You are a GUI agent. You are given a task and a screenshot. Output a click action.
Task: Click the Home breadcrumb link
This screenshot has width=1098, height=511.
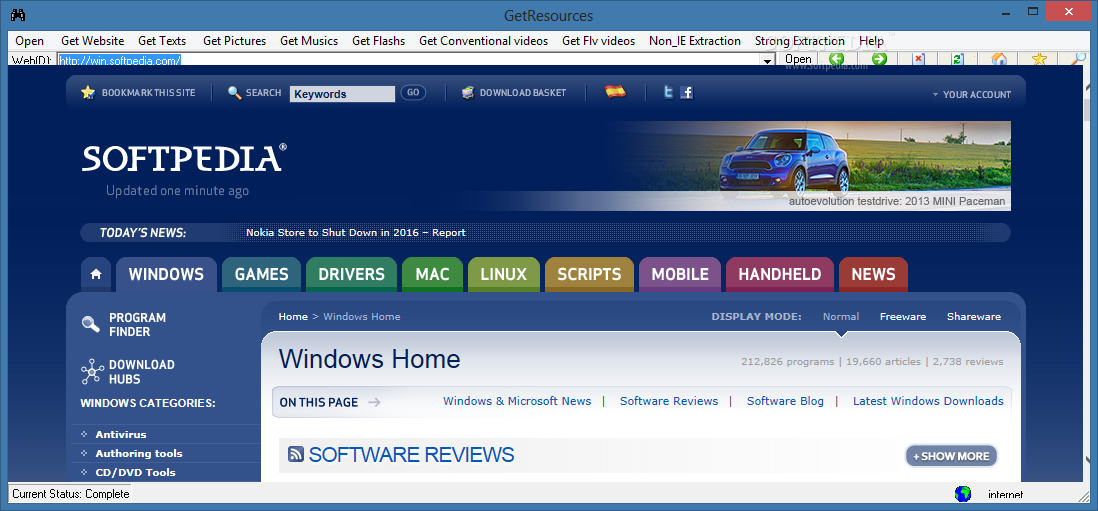pos(293,316)
